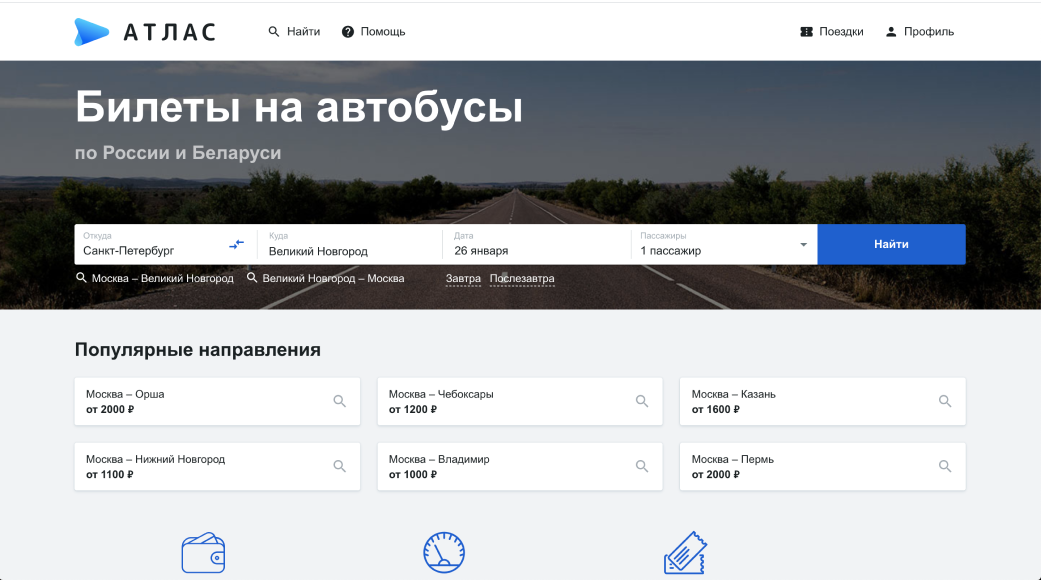1041x580 pixels.
Task: Click the ticket icon beside Поездки
Action: (x=807, y=32)
